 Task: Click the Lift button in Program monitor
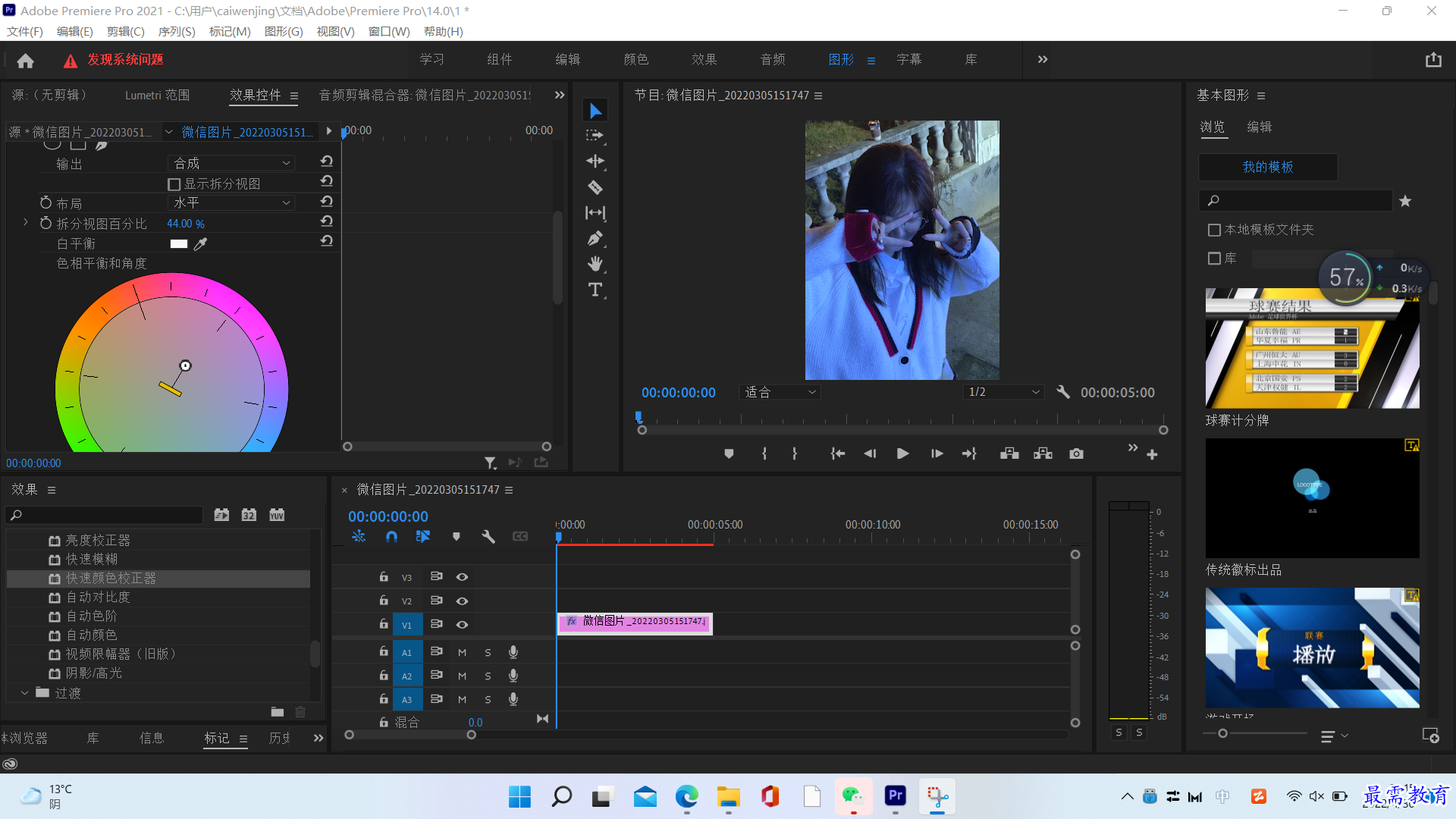click(x=1009, y=453)
